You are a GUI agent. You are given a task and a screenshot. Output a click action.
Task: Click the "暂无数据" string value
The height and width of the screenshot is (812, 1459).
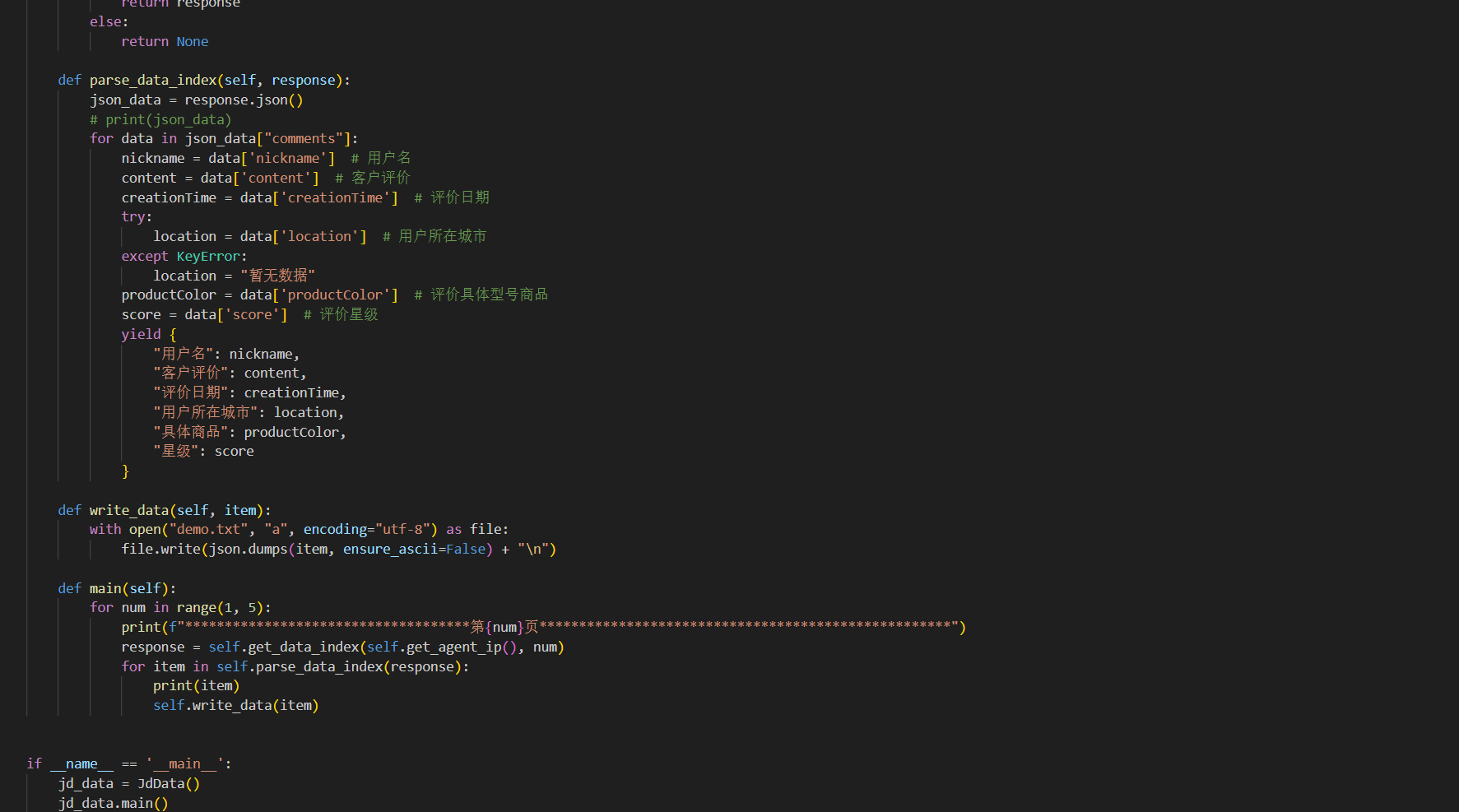click(x=277, y=276)
